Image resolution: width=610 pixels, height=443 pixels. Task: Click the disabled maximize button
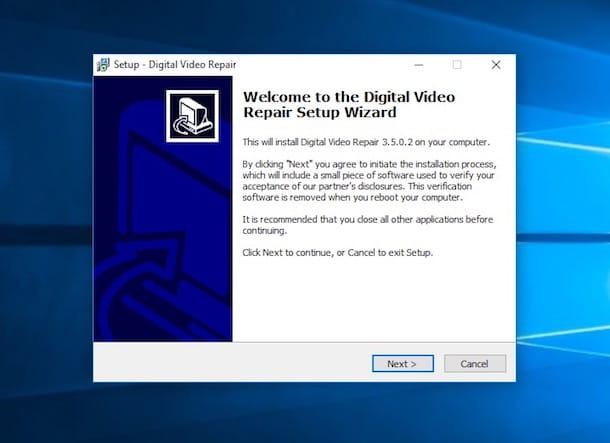pyautogui.click(x=457, y=65)
